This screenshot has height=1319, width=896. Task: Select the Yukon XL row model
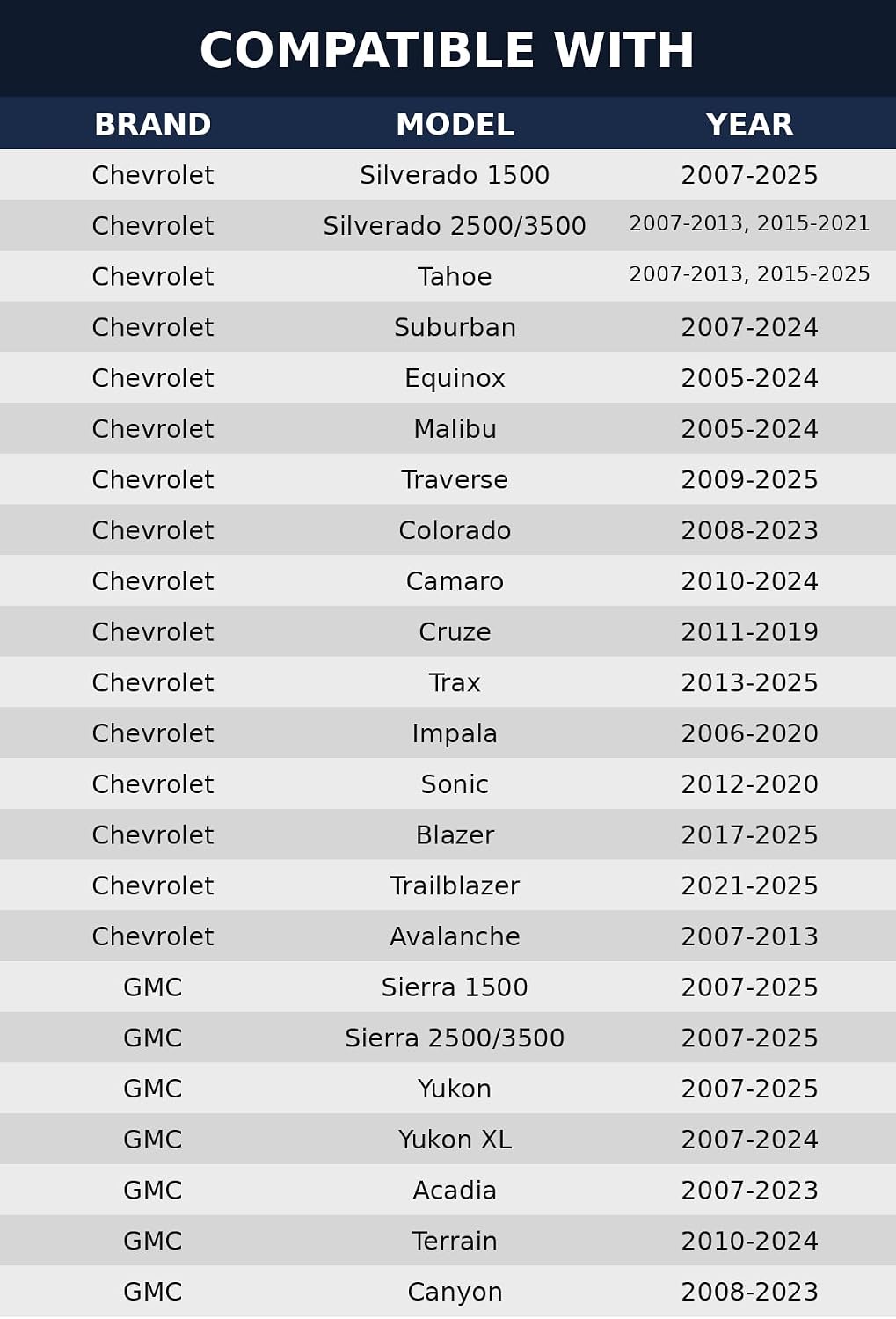coord(455,1140)
